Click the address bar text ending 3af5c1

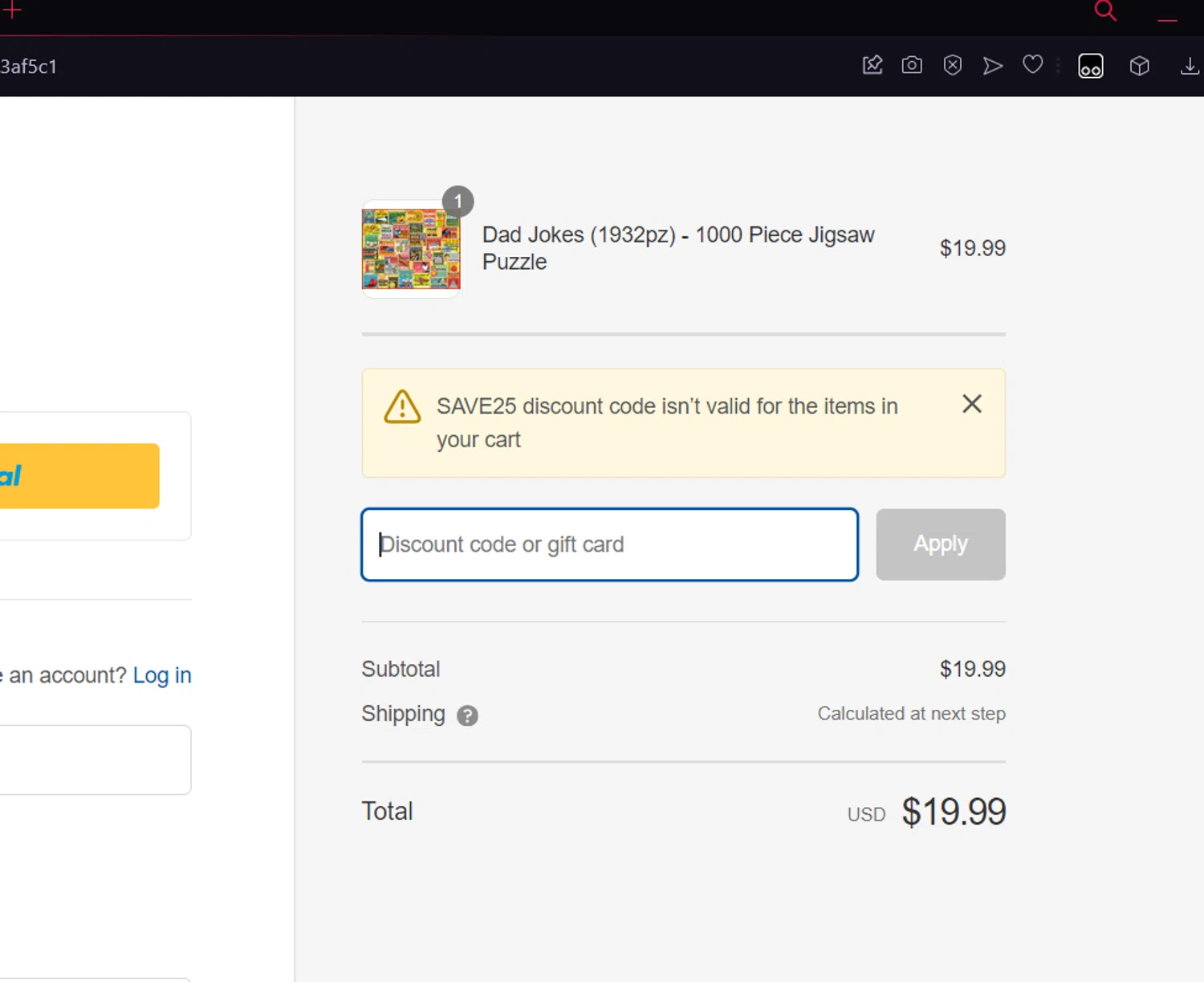[29, 67]
